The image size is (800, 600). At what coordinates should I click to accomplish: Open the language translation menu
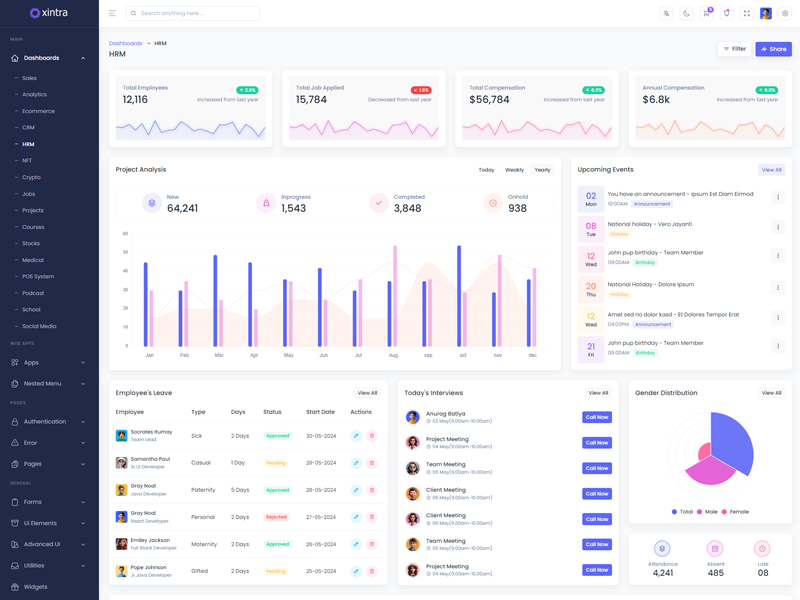(666, 14)
